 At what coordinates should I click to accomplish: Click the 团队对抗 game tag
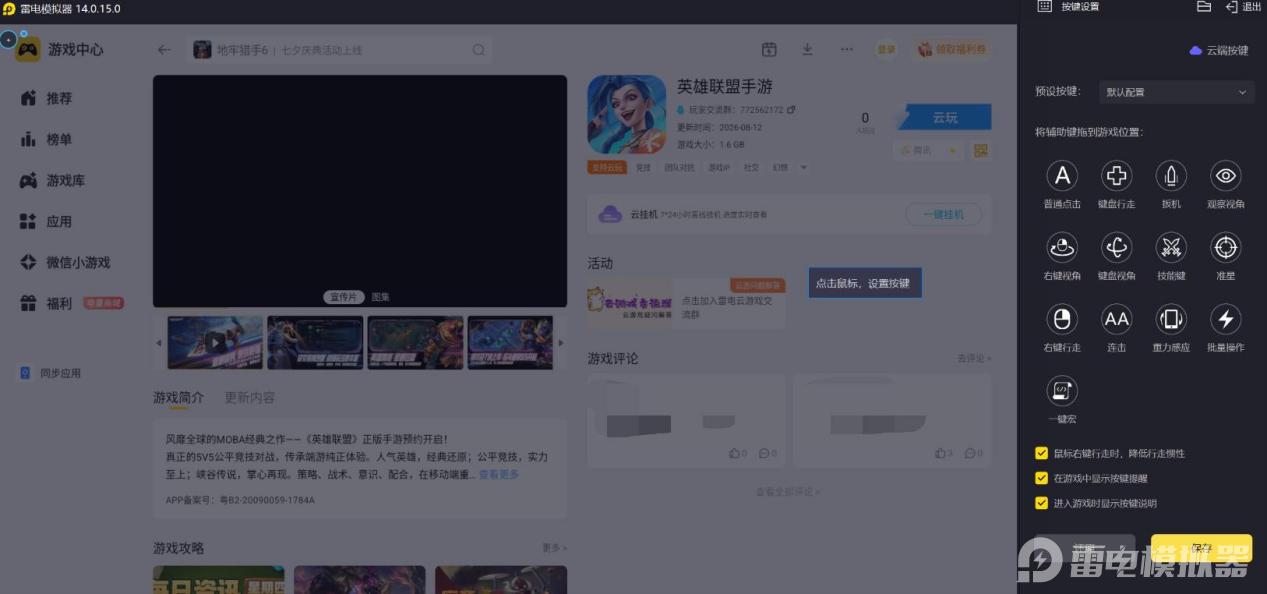679,168
